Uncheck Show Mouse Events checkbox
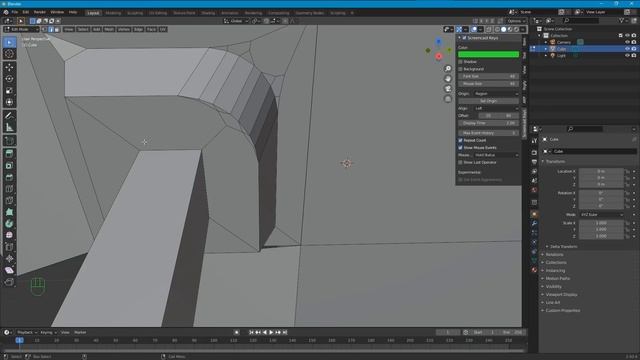 coord(460,148)
